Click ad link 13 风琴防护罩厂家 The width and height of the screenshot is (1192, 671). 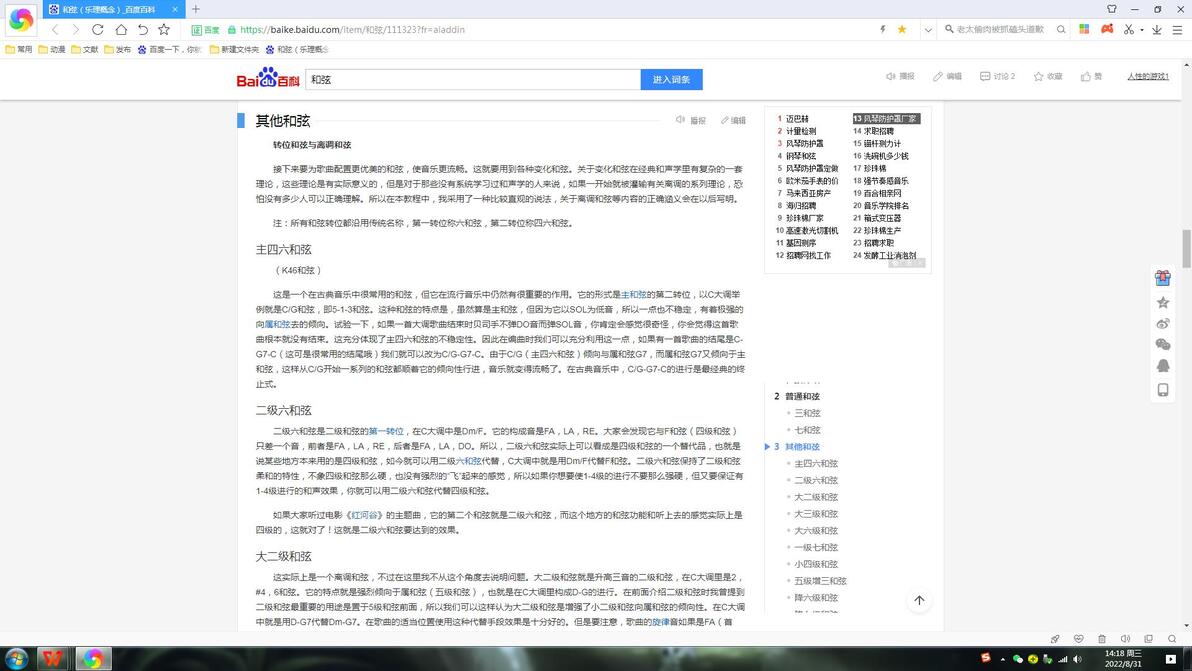886,119
